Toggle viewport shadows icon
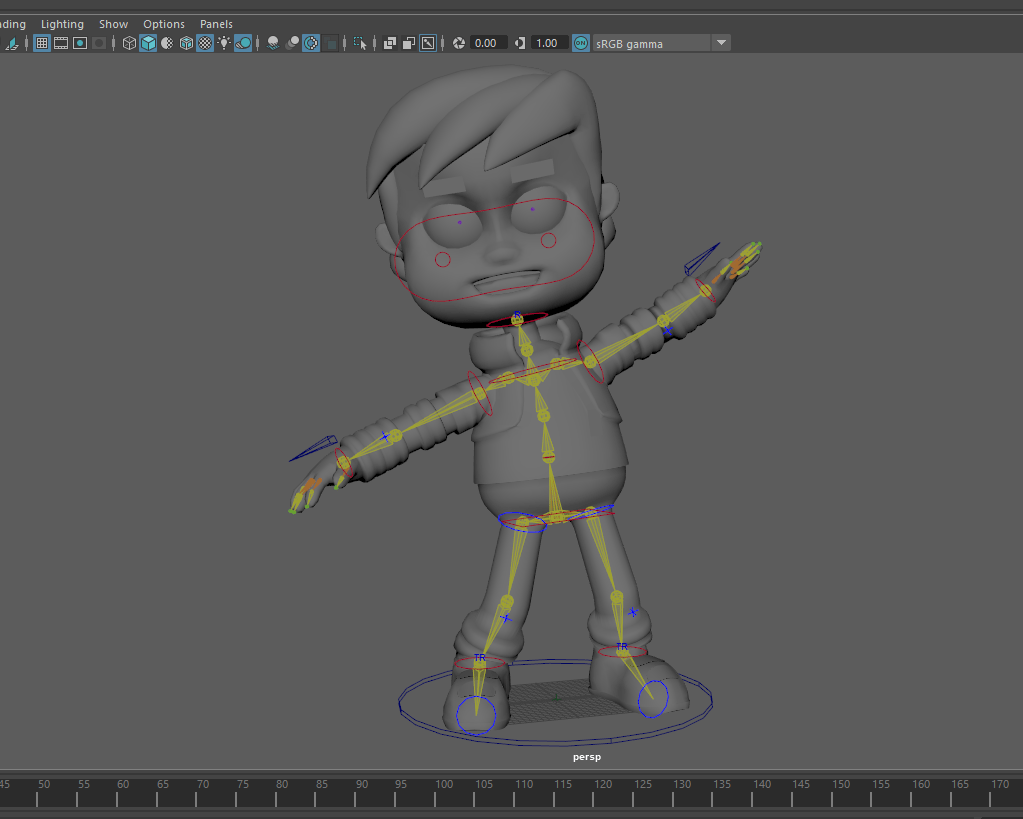Viewport: 1023px width, 819px height. pyautogui.click(x=243, y=43)
